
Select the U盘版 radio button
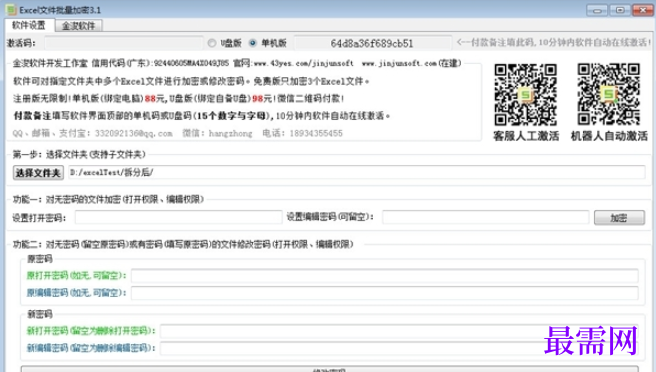[x=212, y=43]
